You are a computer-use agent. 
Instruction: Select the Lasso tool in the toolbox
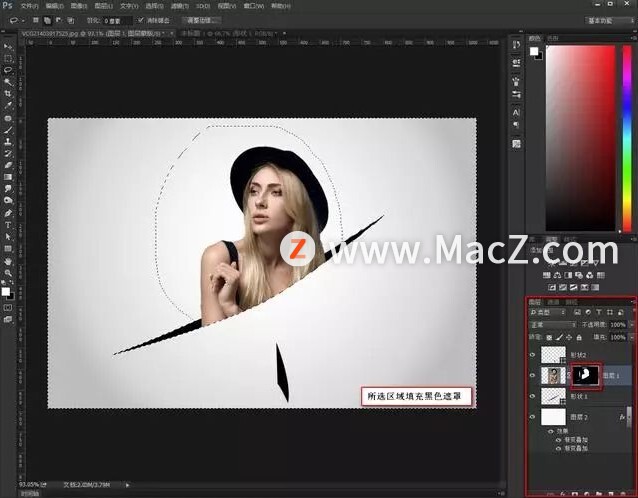pyautogui.click(x=8, y=70)
